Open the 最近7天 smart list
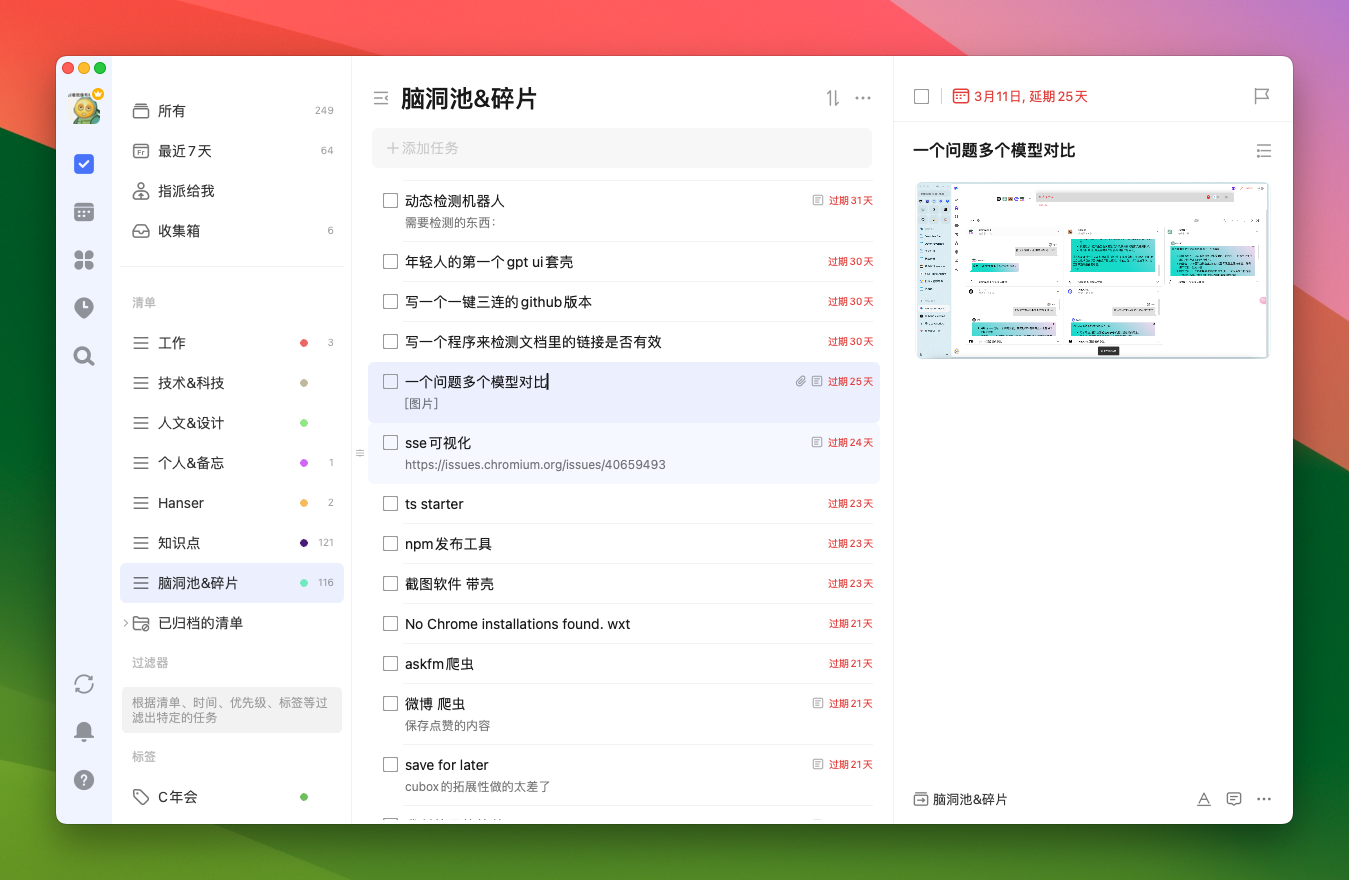 [232, 151]
